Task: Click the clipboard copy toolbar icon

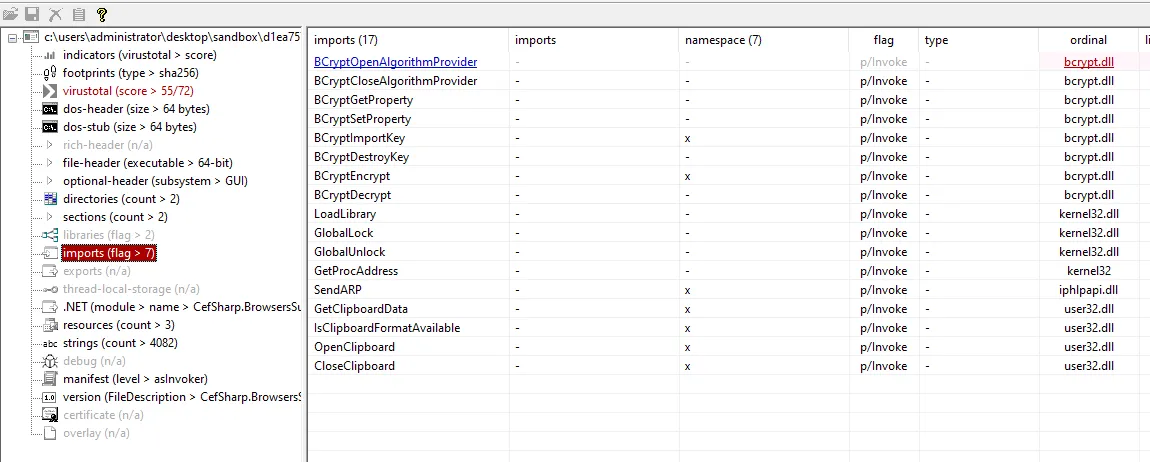Action: (x=79, y=14)
